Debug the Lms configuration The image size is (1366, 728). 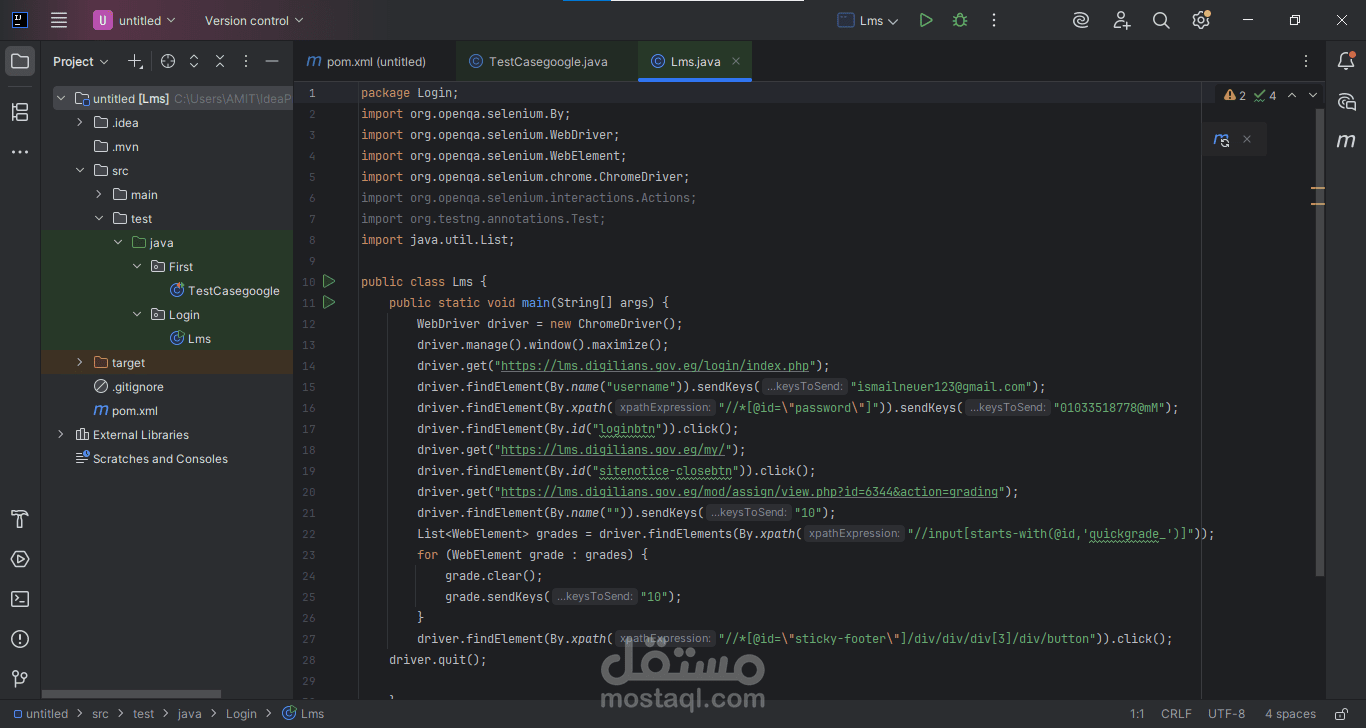[x=960, y=20]
